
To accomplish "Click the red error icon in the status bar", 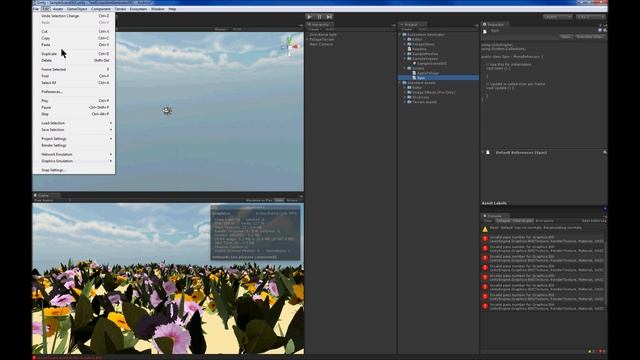I will pos(34,358).
